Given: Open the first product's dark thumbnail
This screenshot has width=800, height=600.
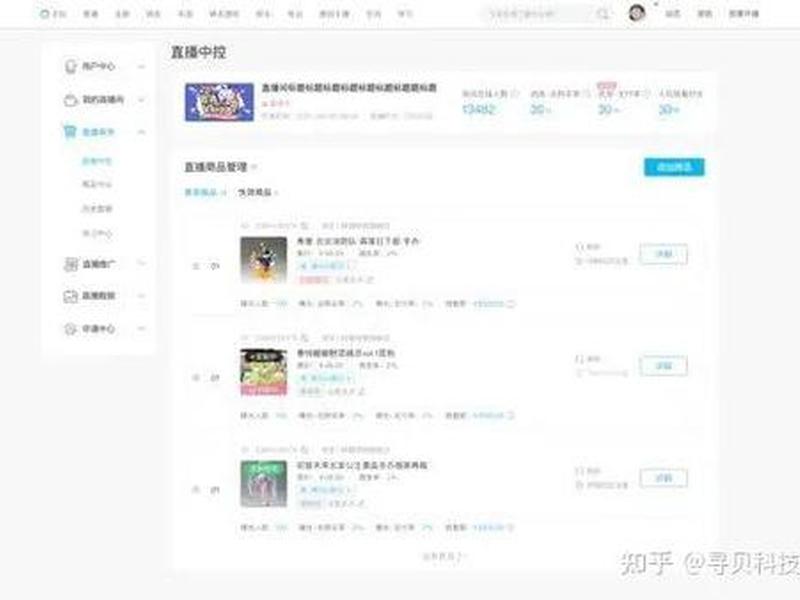Looking at the screenshot, I should coord(264,260).
